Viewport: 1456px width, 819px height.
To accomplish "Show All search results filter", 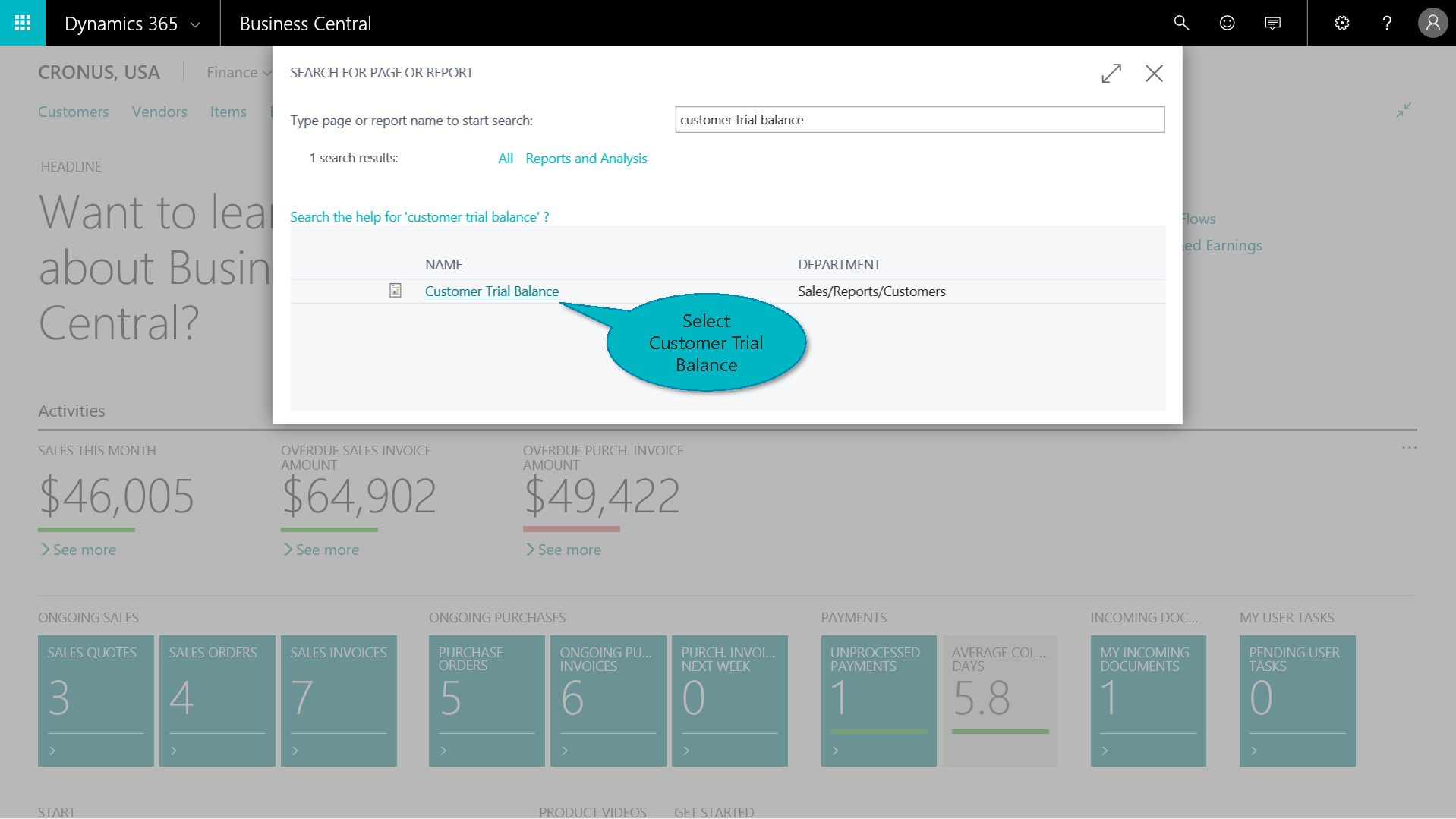I will click(505, 159).
